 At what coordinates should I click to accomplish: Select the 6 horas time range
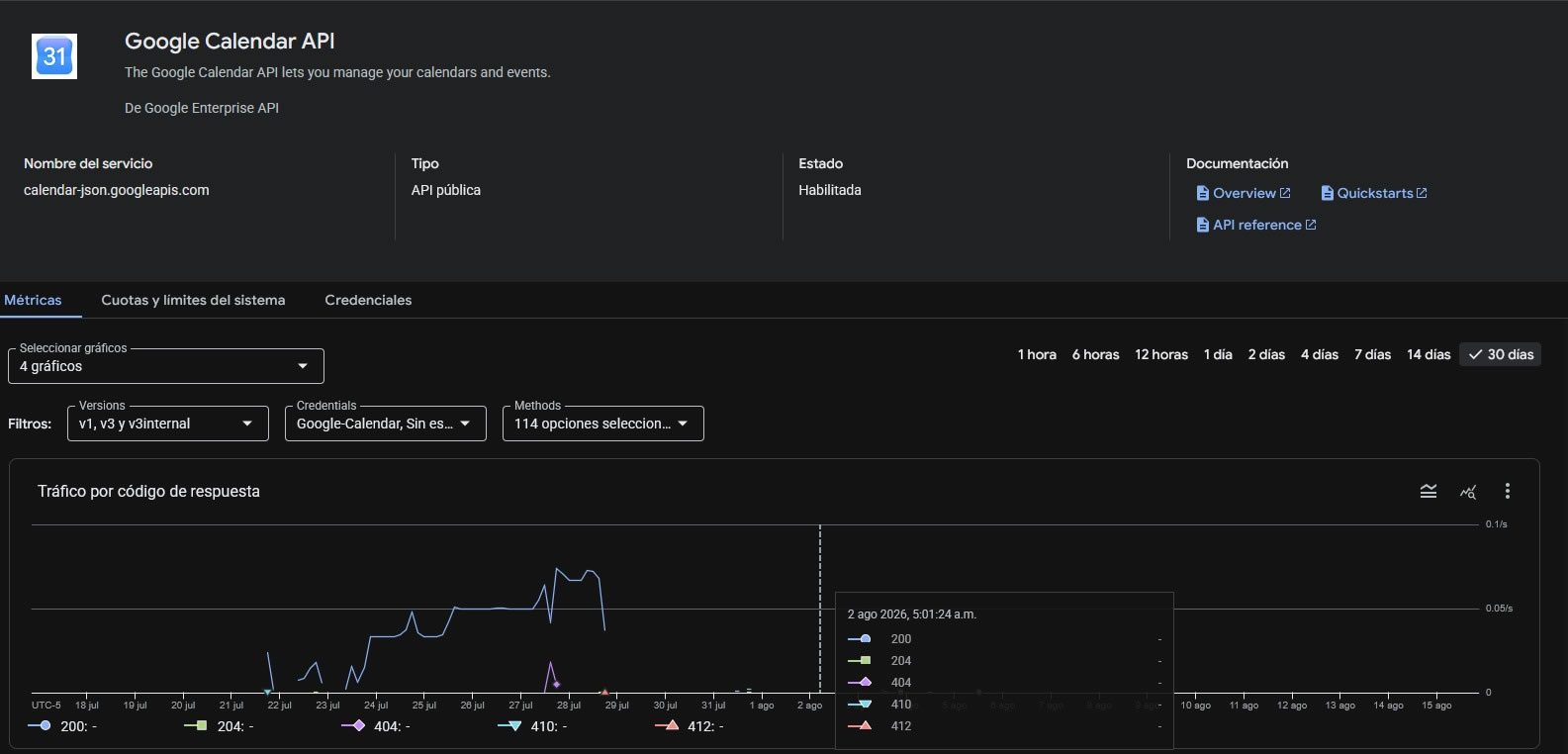click(1096, 354)
